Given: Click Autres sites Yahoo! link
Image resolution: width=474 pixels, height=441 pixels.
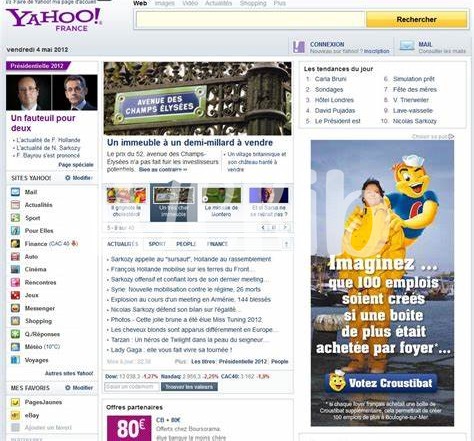Looking at the screenshot, I should (69, 373).
